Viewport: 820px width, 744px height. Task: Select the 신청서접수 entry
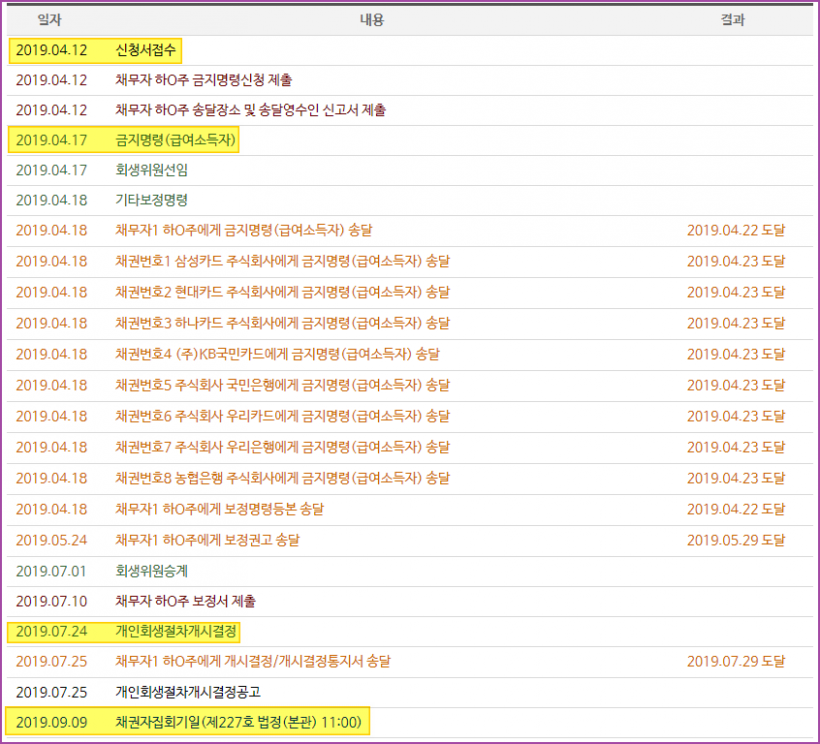[x=145, y=50]
